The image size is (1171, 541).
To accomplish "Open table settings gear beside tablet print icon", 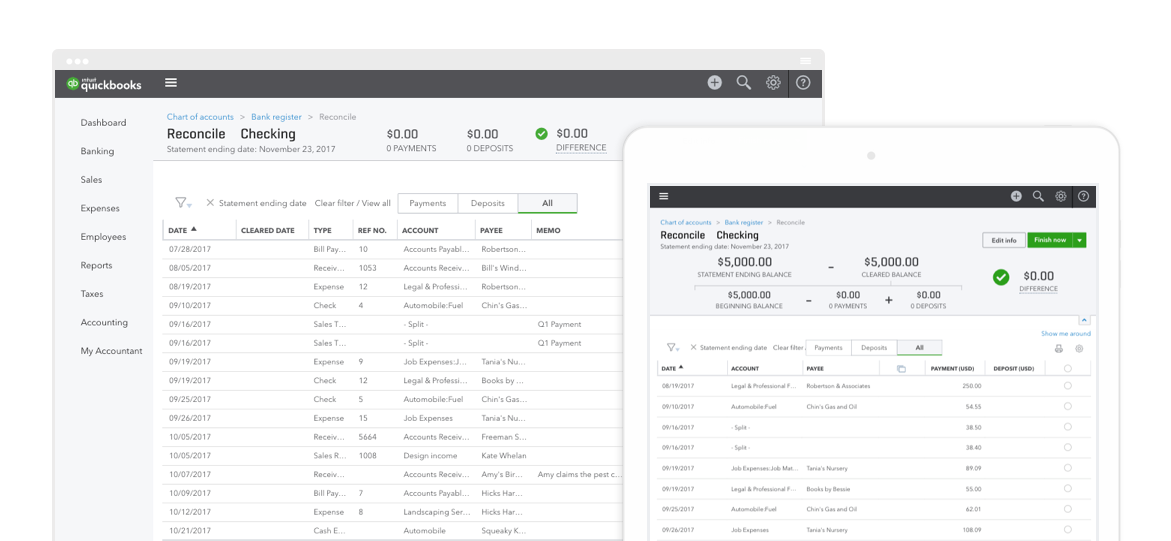I will tap(1079, 348).
